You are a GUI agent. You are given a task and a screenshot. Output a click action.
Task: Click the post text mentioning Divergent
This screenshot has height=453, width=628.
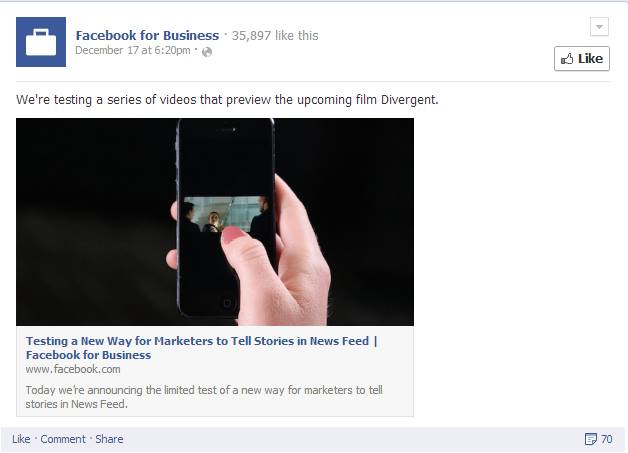coord(227,99)
